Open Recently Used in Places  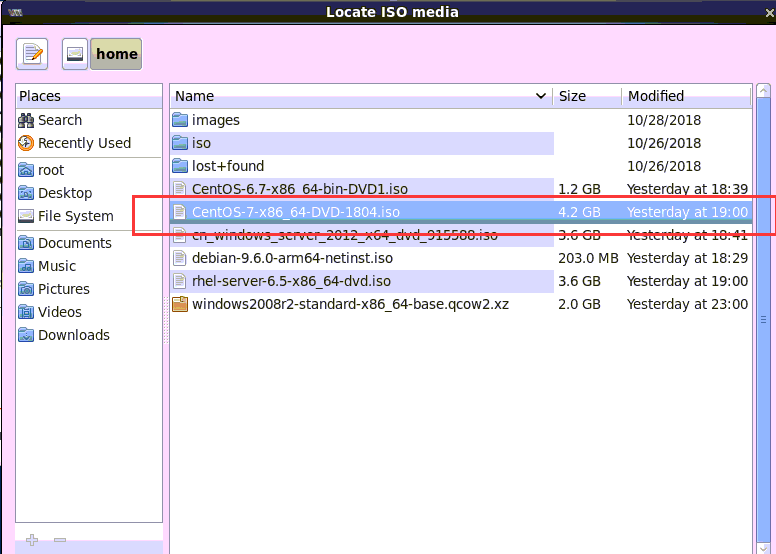pos(84,143)
